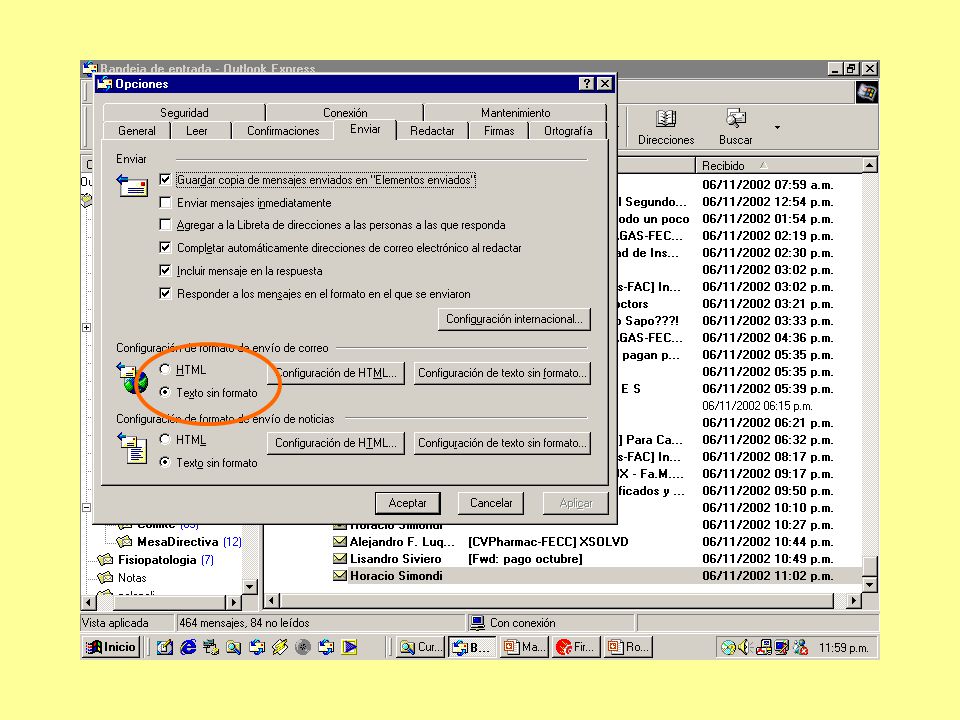Click folder pane scroll down arrow

point(250,587)
